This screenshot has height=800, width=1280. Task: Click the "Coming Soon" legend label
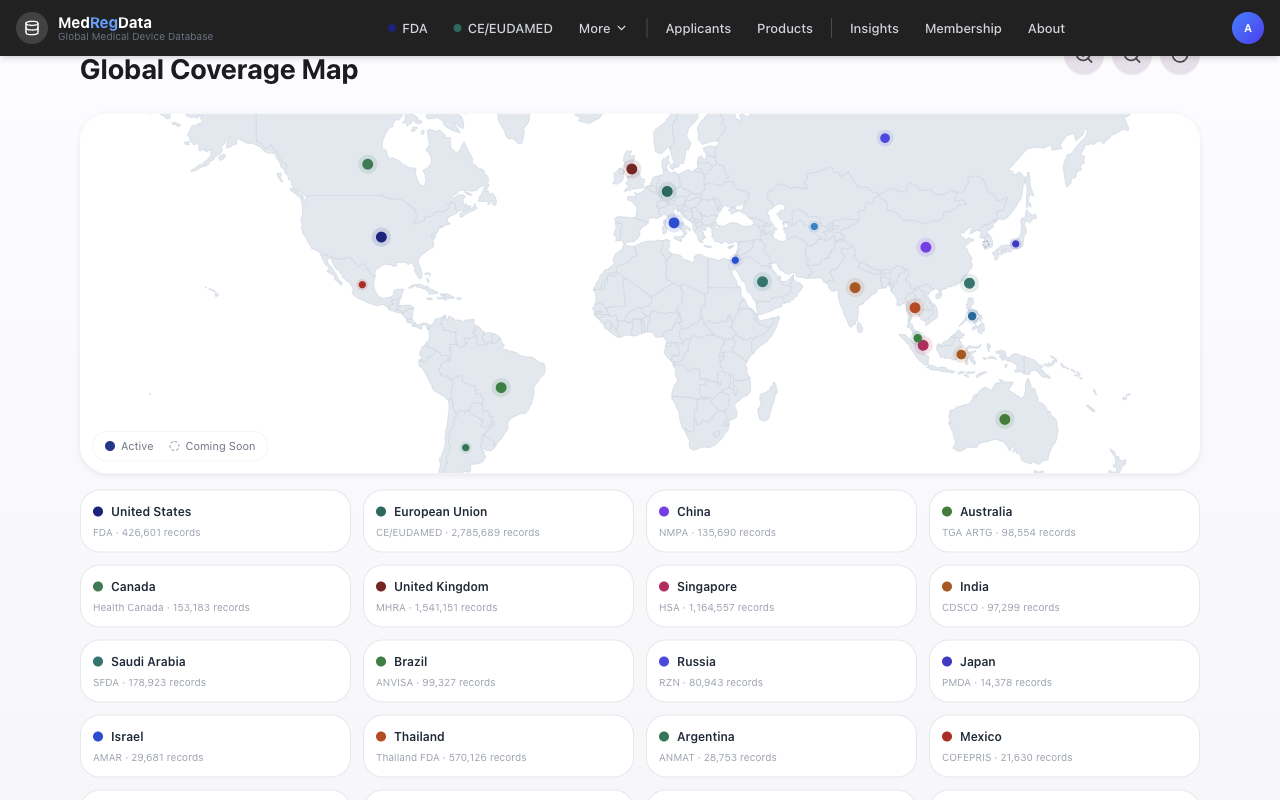tap(220, 446)
